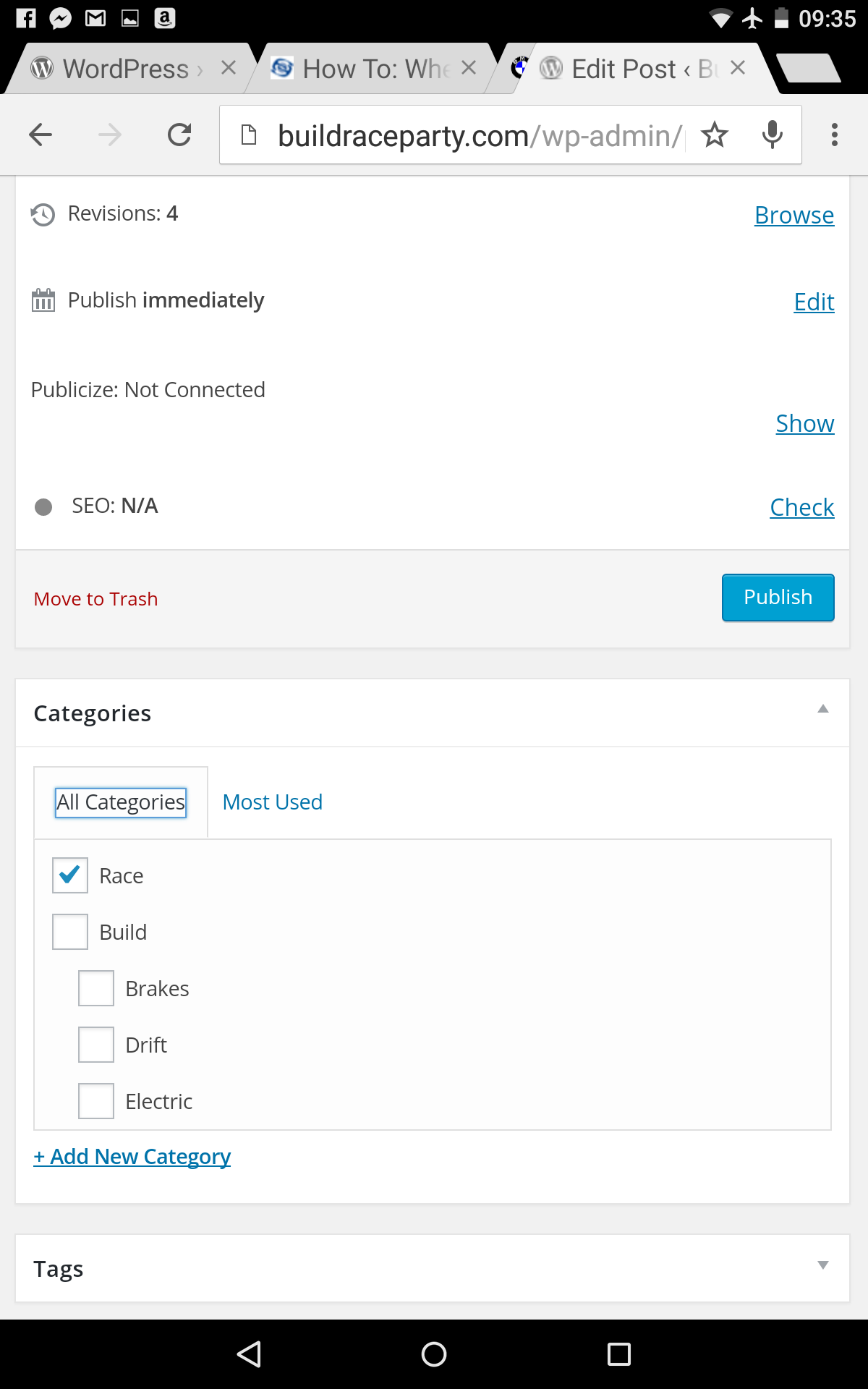Expand the Tags panel arrow
Image resolution: width=868 pixels, height=1389 pixels.
(822, 1265)
